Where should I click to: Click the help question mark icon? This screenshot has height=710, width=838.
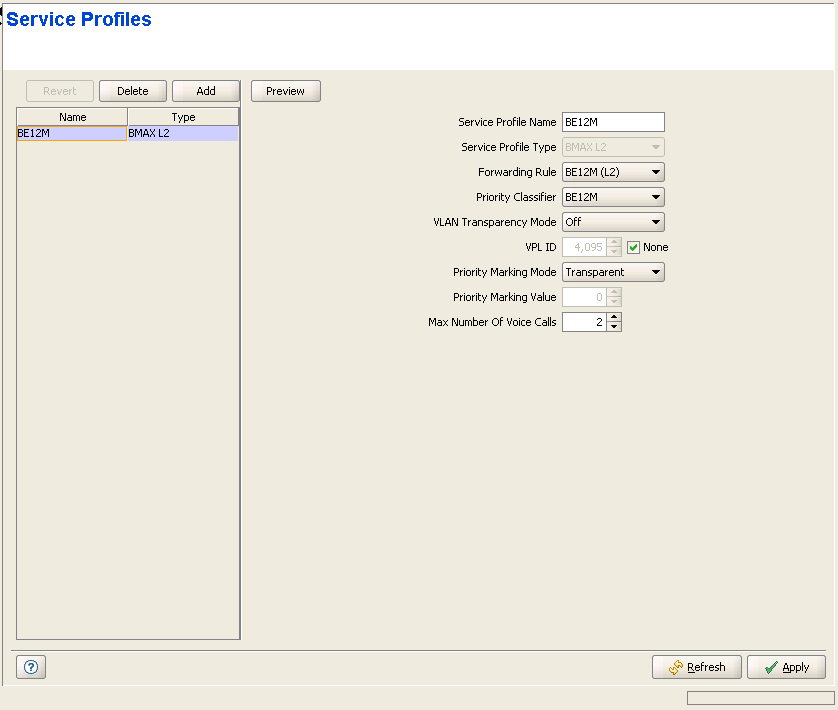[x=30, y=667]
